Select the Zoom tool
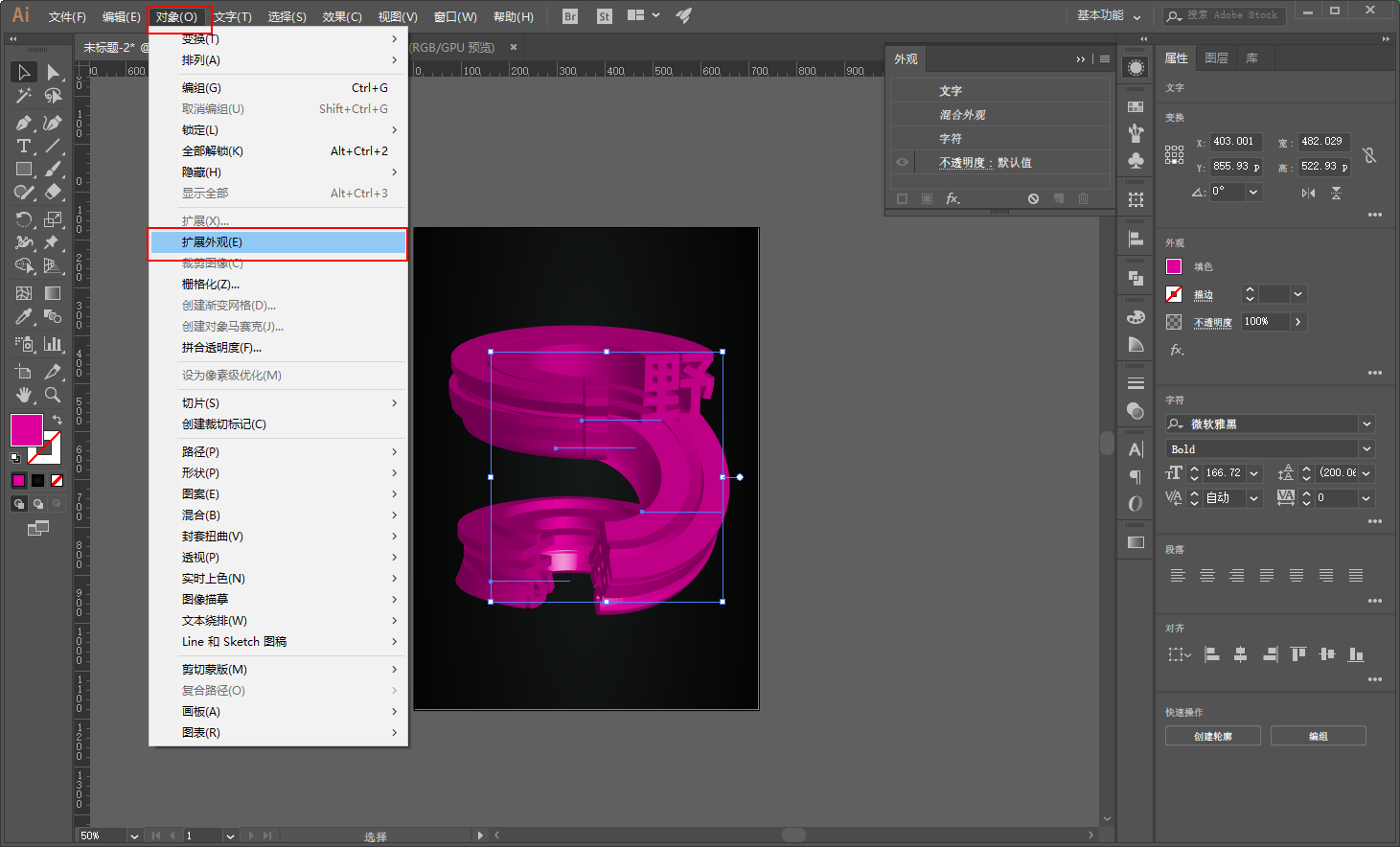The width and height of the screenshot is (1400, 847). (53, 395)
